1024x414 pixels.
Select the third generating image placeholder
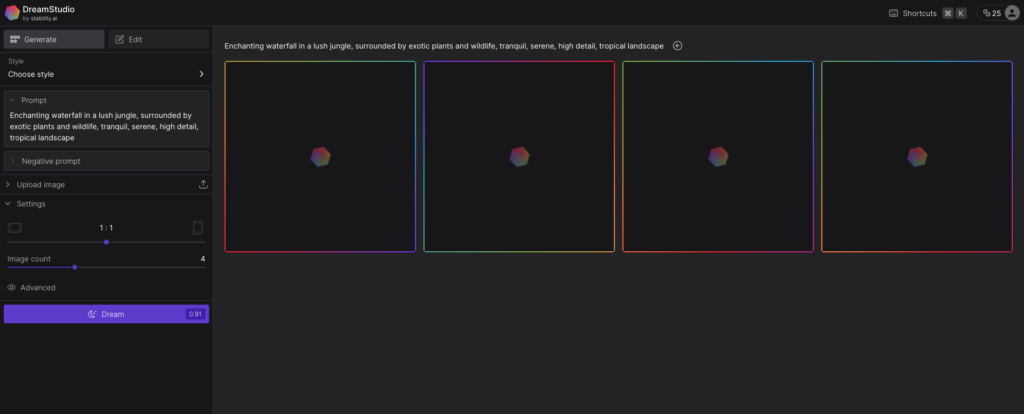point(718,157)
